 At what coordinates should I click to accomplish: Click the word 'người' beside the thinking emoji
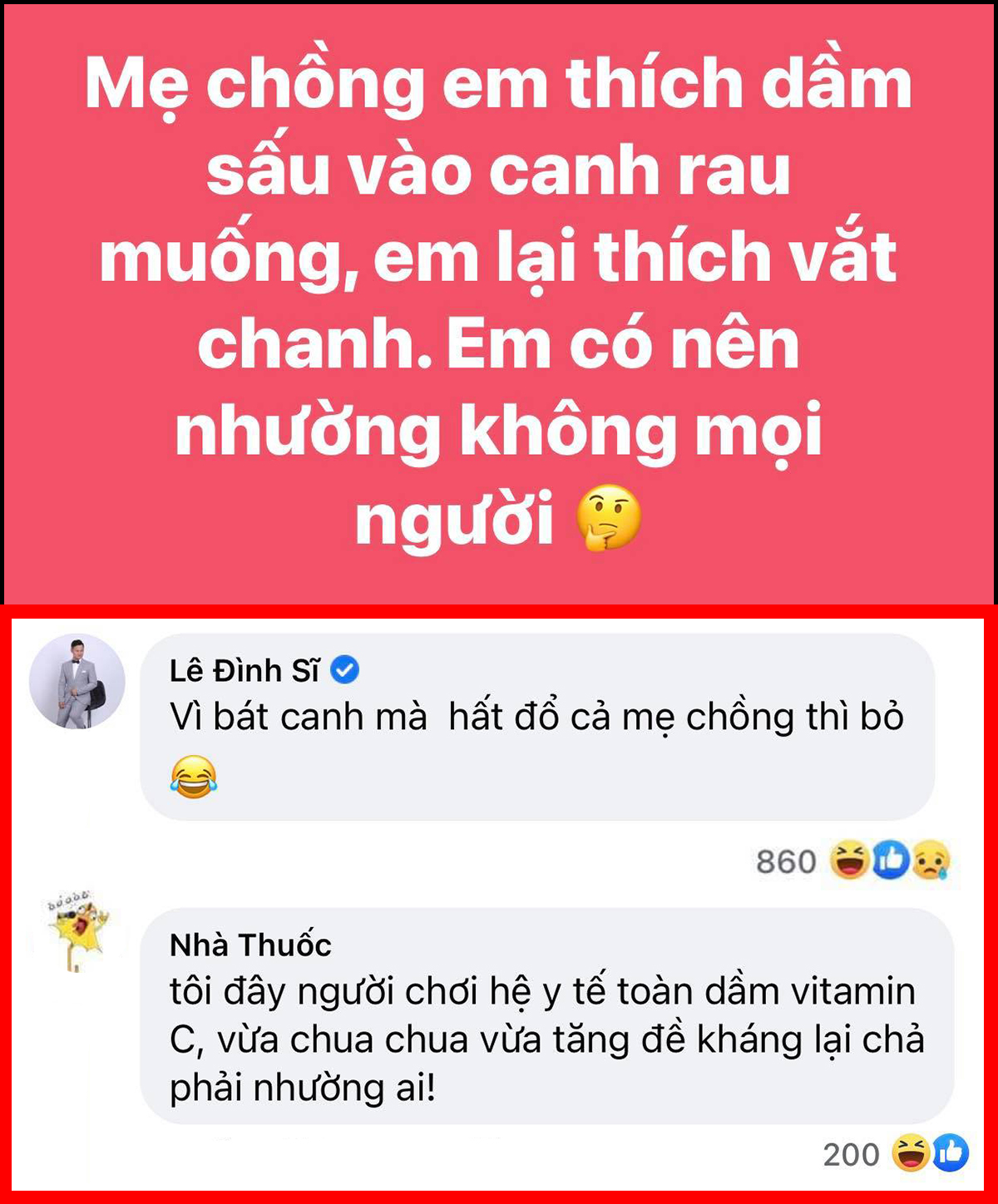(454, 518)
